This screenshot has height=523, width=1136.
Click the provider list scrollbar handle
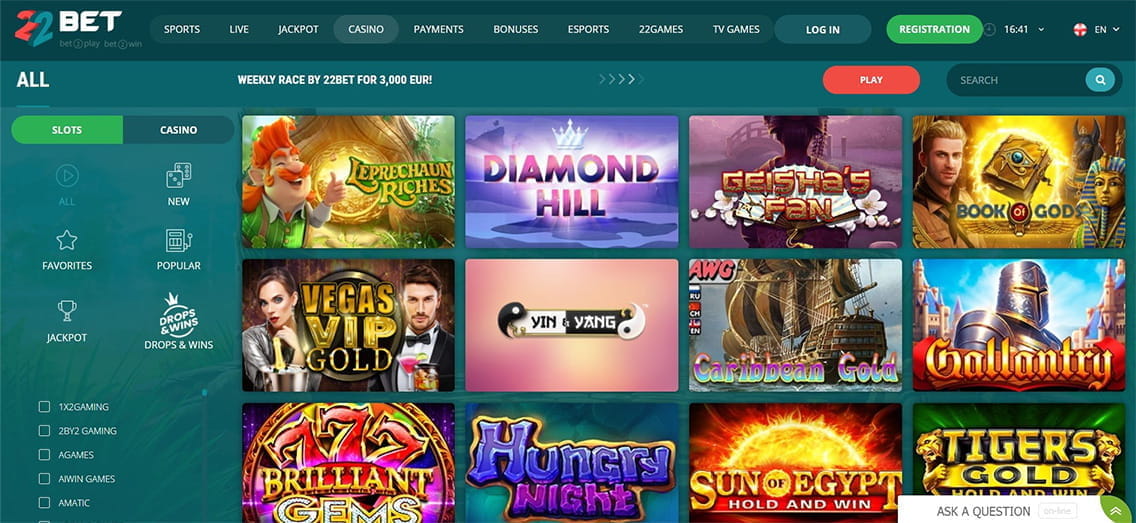204,393
